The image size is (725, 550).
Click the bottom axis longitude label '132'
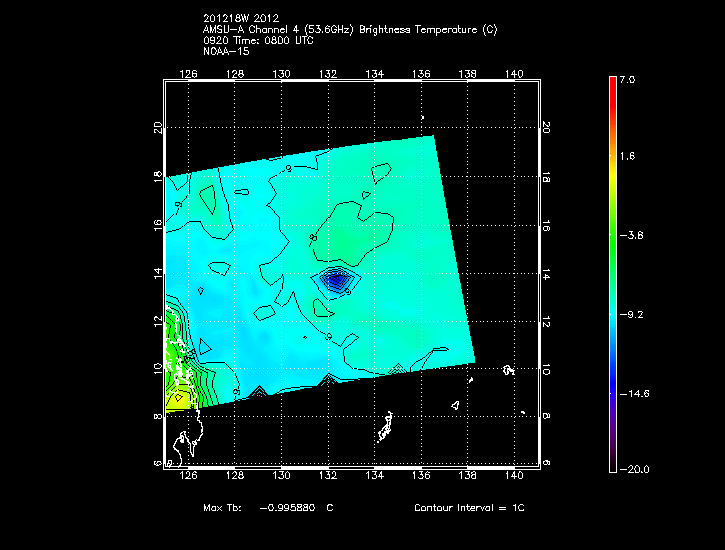tap(328, 475)
